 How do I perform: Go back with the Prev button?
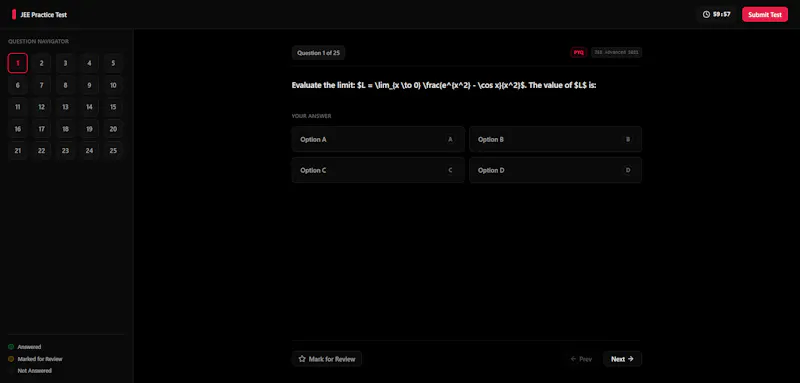(581, 359)
